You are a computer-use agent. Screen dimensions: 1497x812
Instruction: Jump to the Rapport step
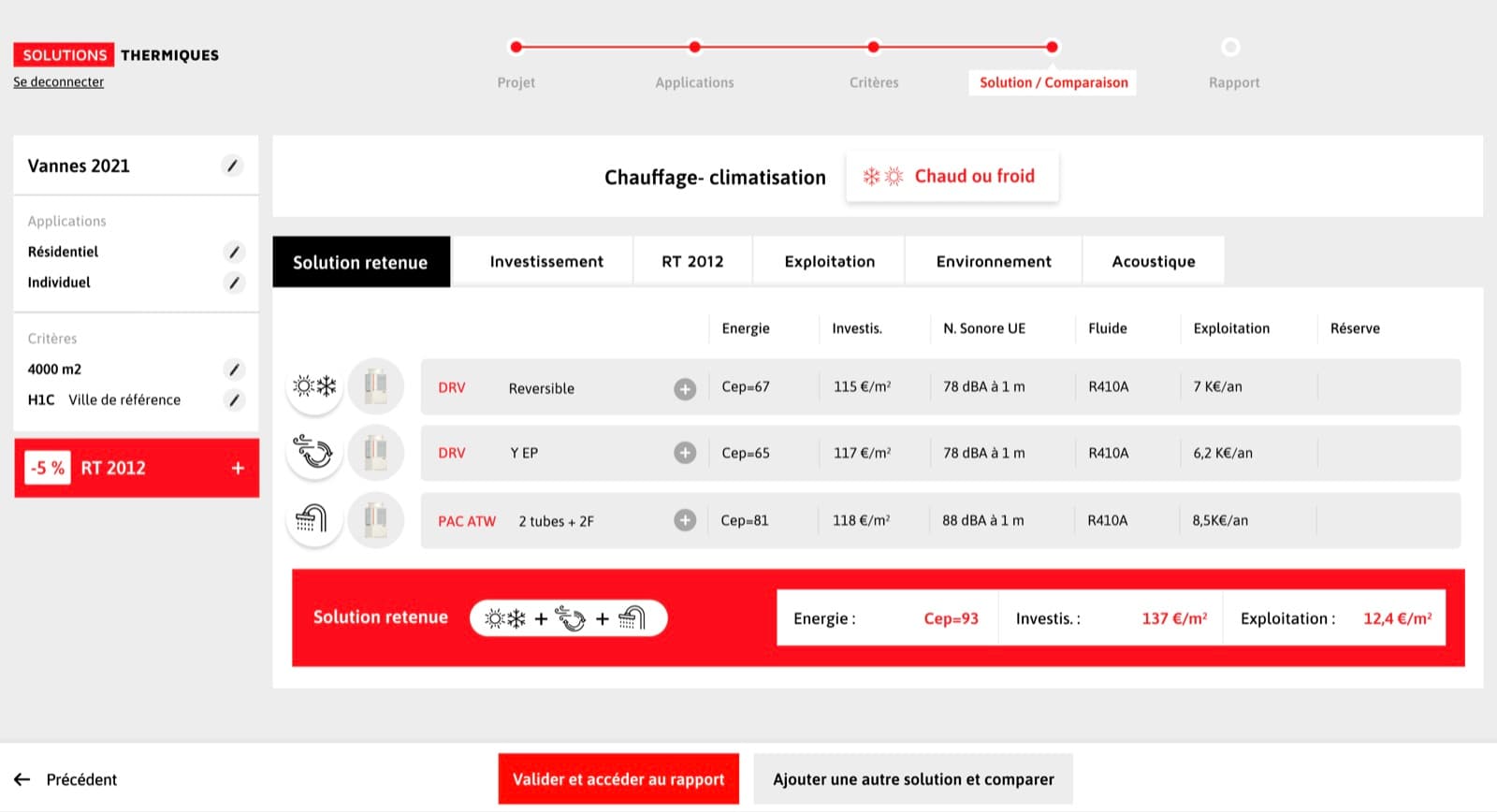click(1234, 82)
